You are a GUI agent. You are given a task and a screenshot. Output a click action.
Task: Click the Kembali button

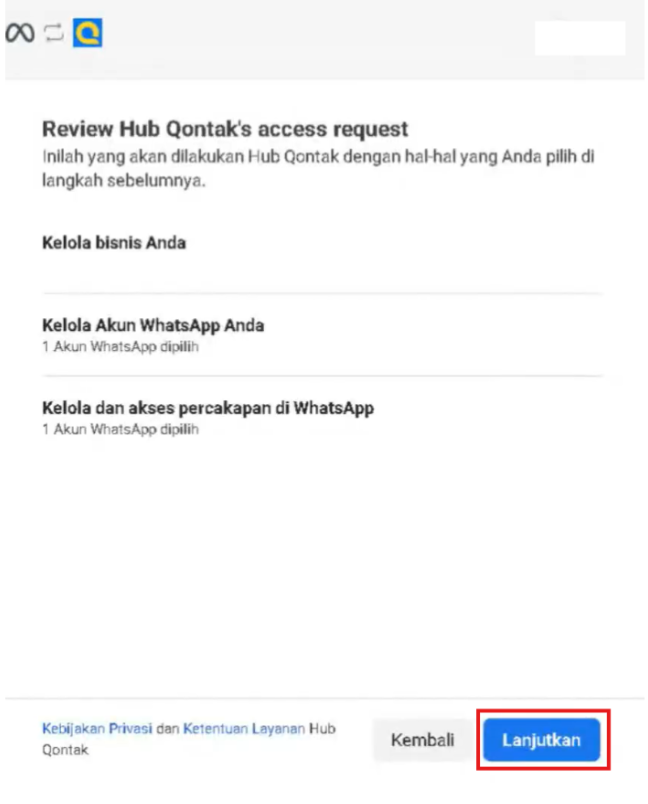point(422,739)
